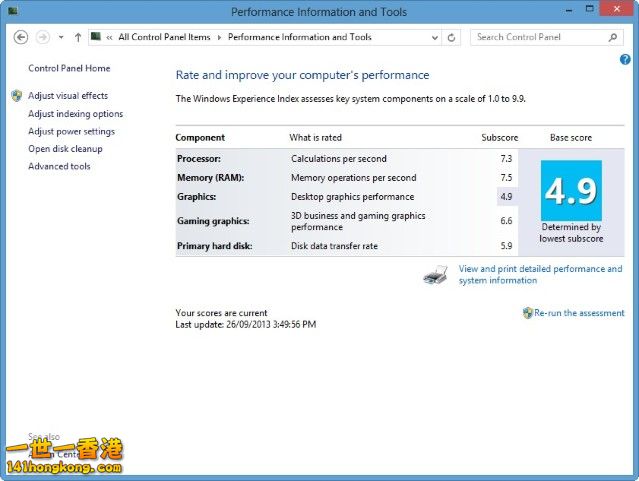Expand the address bar chevron for parent locations
The width and height of the screenshot is (639, 481).
[109, 37]
